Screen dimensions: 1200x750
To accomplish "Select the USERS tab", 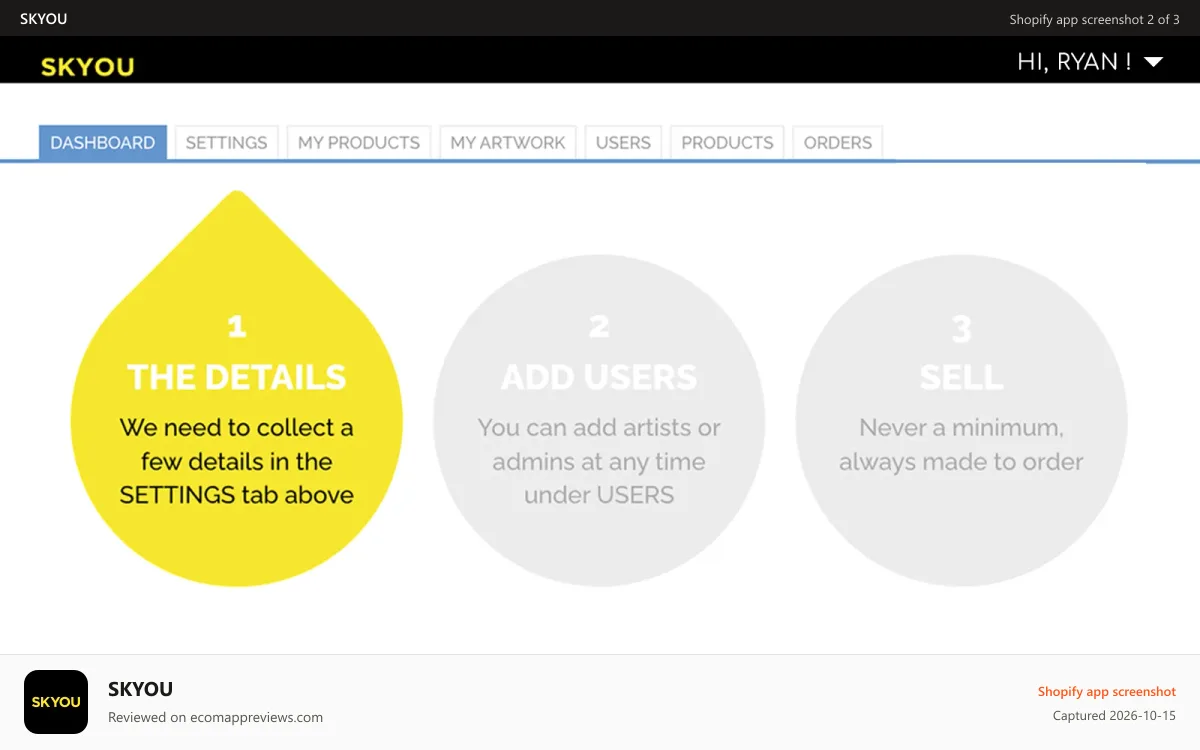I will tap(623, 142).
